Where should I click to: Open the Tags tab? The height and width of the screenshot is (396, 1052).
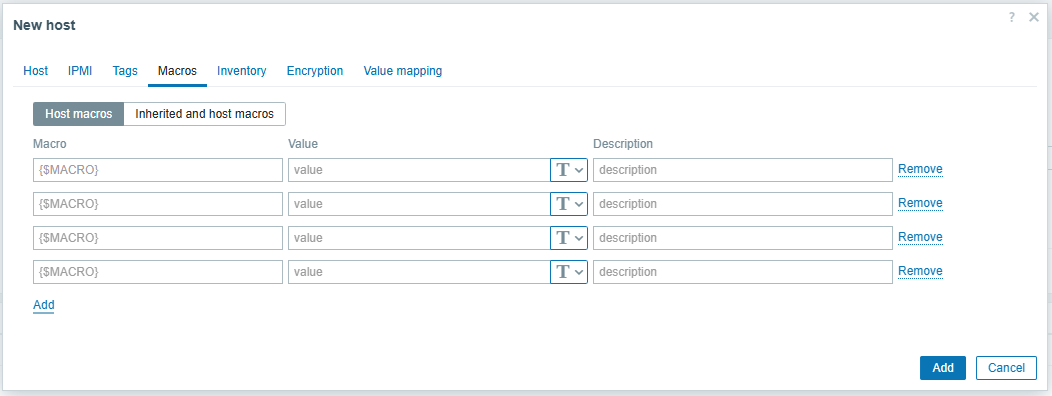coord(125,70)
